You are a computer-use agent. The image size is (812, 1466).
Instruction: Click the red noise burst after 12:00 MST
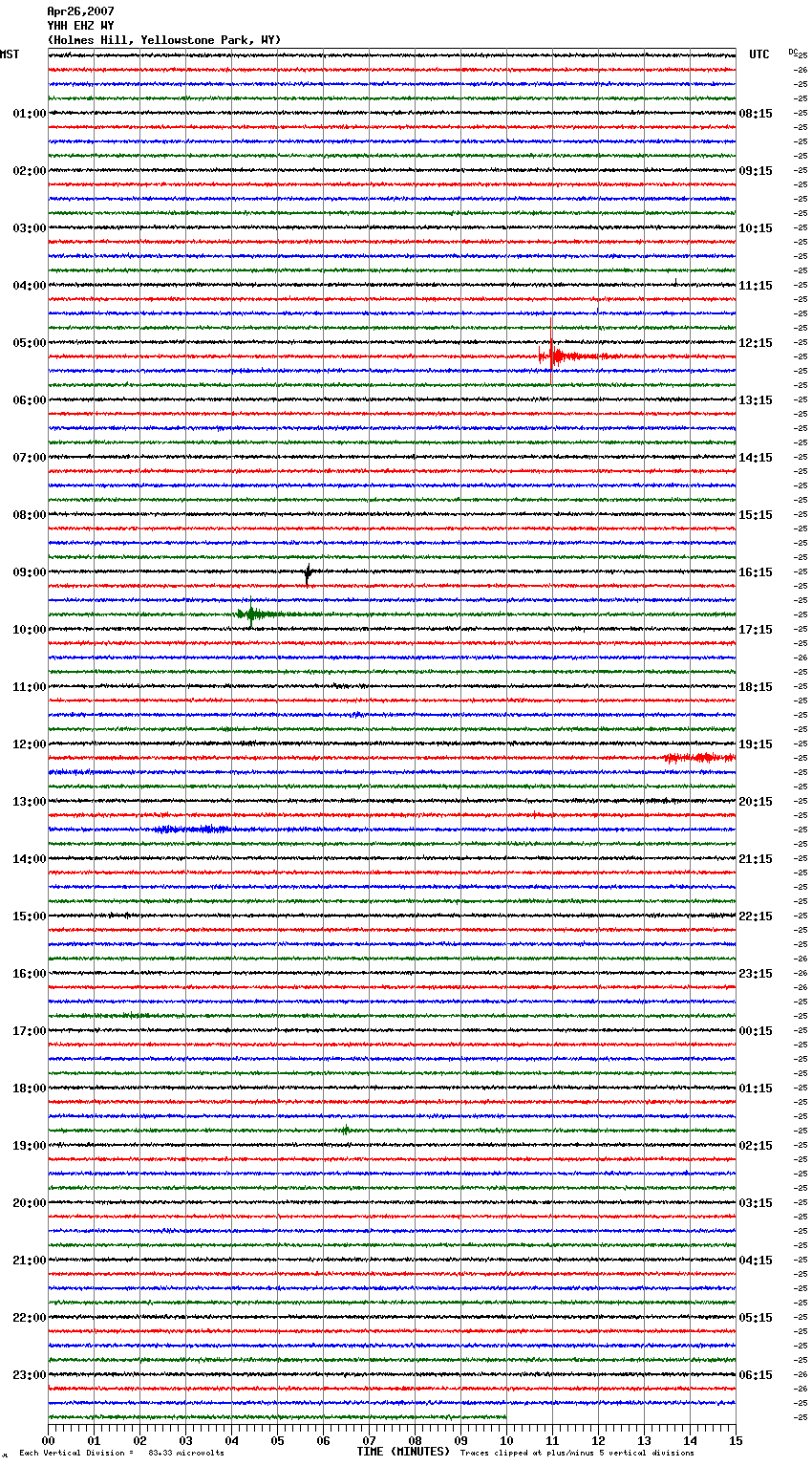point(699,758)
